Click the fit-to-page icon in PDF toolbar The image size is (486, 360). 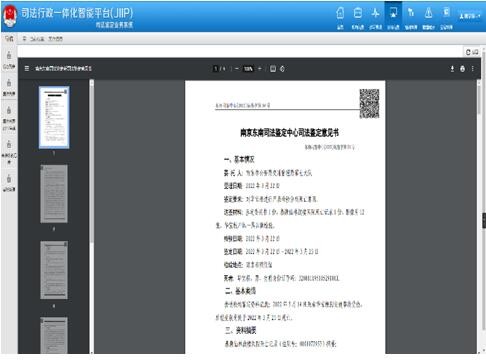(273, 69)
